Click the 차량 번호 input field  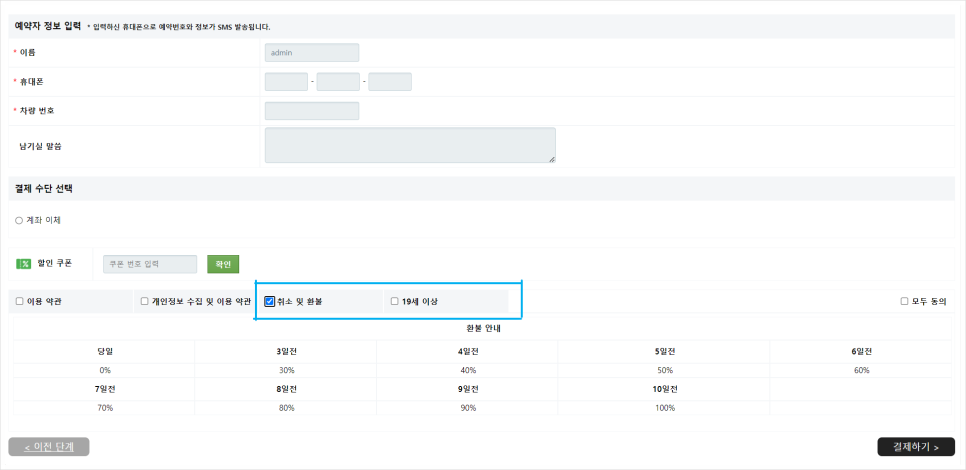(x=312, y=111)
